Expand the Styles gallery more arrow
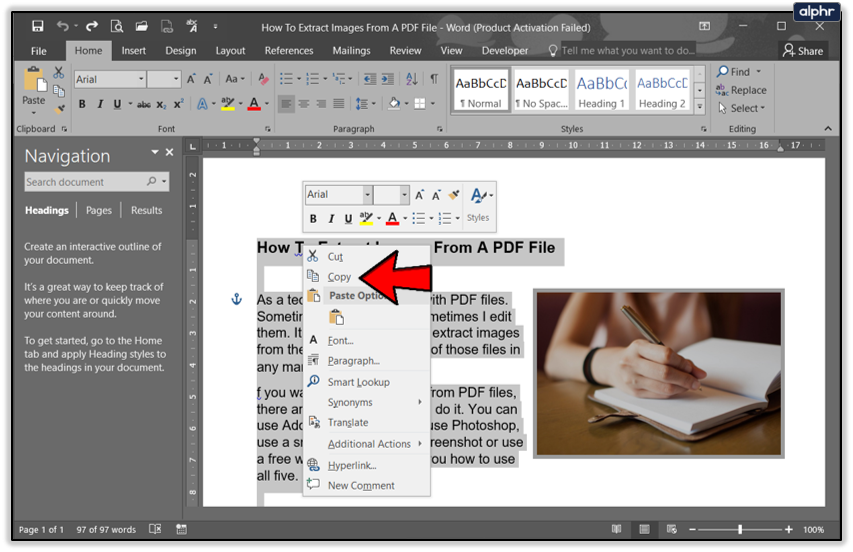The height and width of the screenshot is (552, 853). pos(700,106)
